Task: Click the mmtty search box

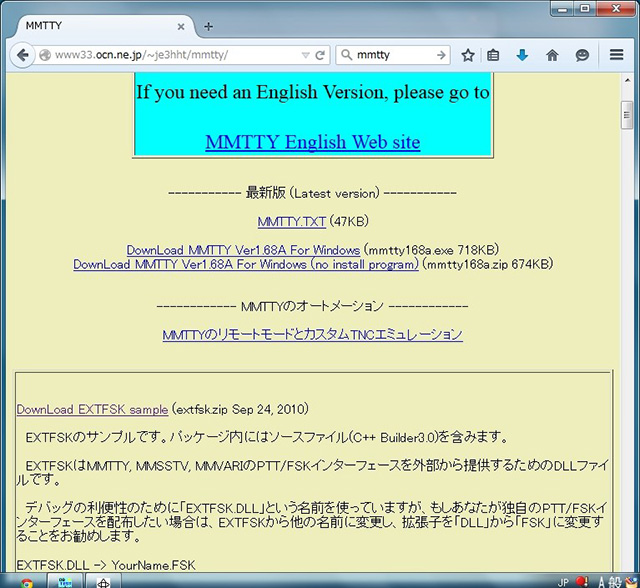Action: 394,55
